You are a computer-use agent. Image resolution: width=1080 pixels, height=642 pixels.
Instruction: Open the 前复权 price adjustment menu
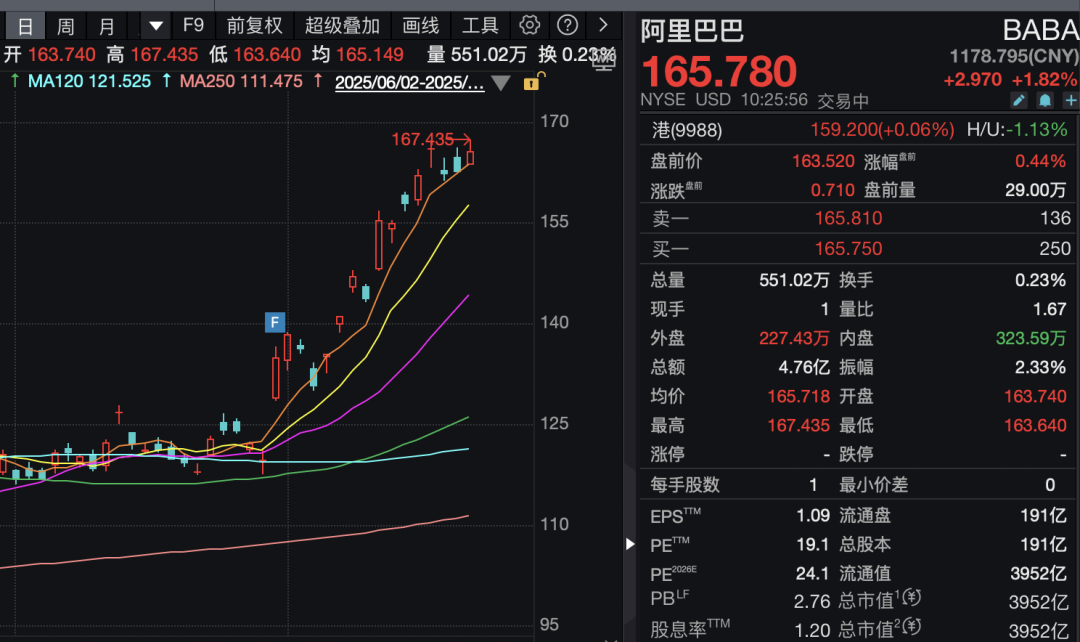254,26
